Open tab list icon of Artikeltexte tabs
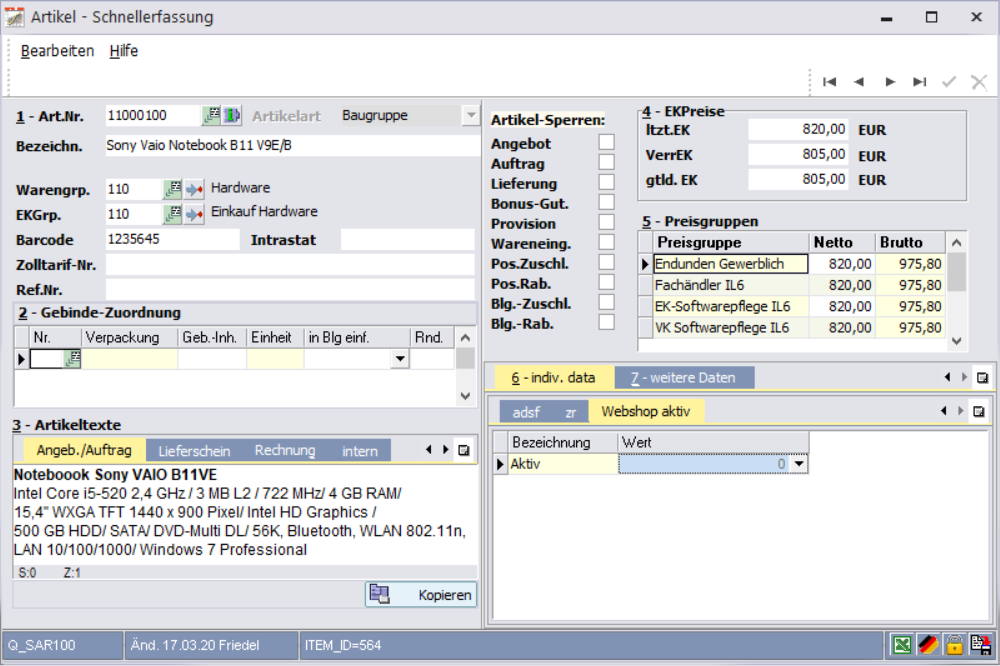 [x=464, y=450]
